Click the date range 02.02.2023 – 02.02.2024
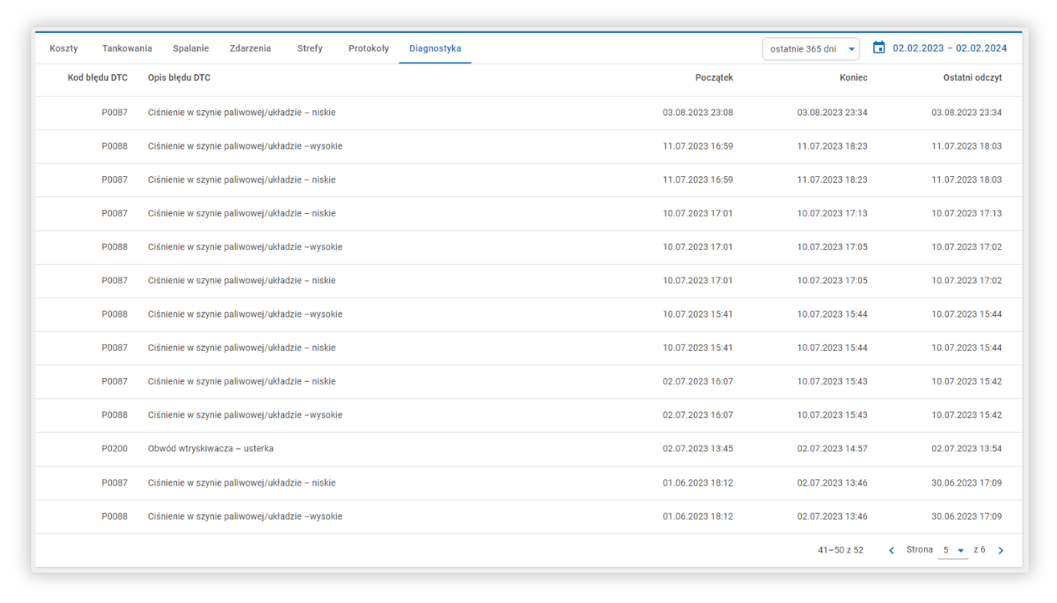 pyautogui.click(x=950, y=48)
